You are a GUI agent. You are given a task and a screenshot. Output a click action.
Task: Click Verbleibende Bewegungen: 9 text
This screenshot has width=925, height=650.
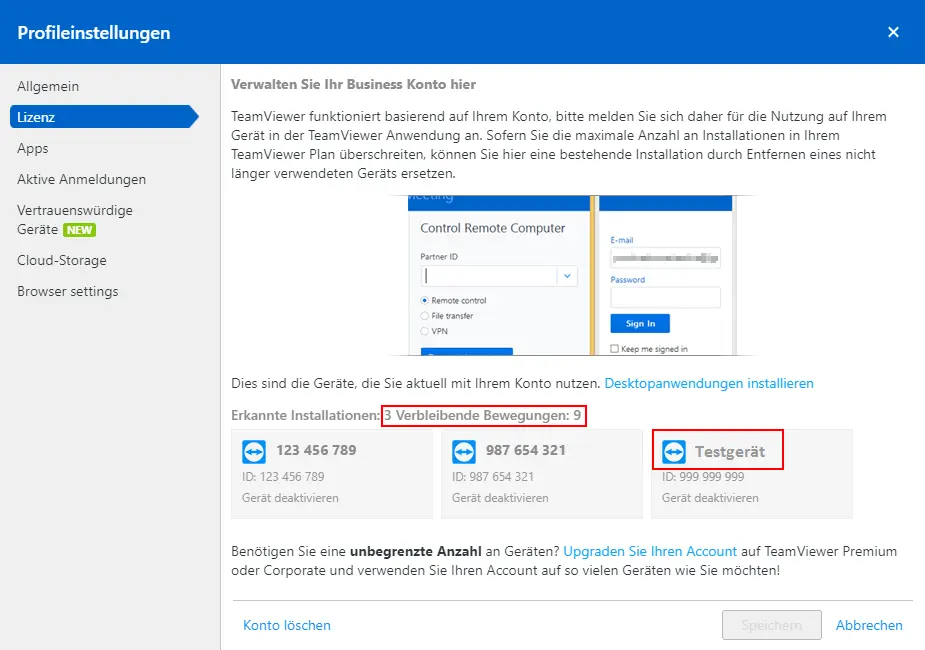(x=488, y=415)
